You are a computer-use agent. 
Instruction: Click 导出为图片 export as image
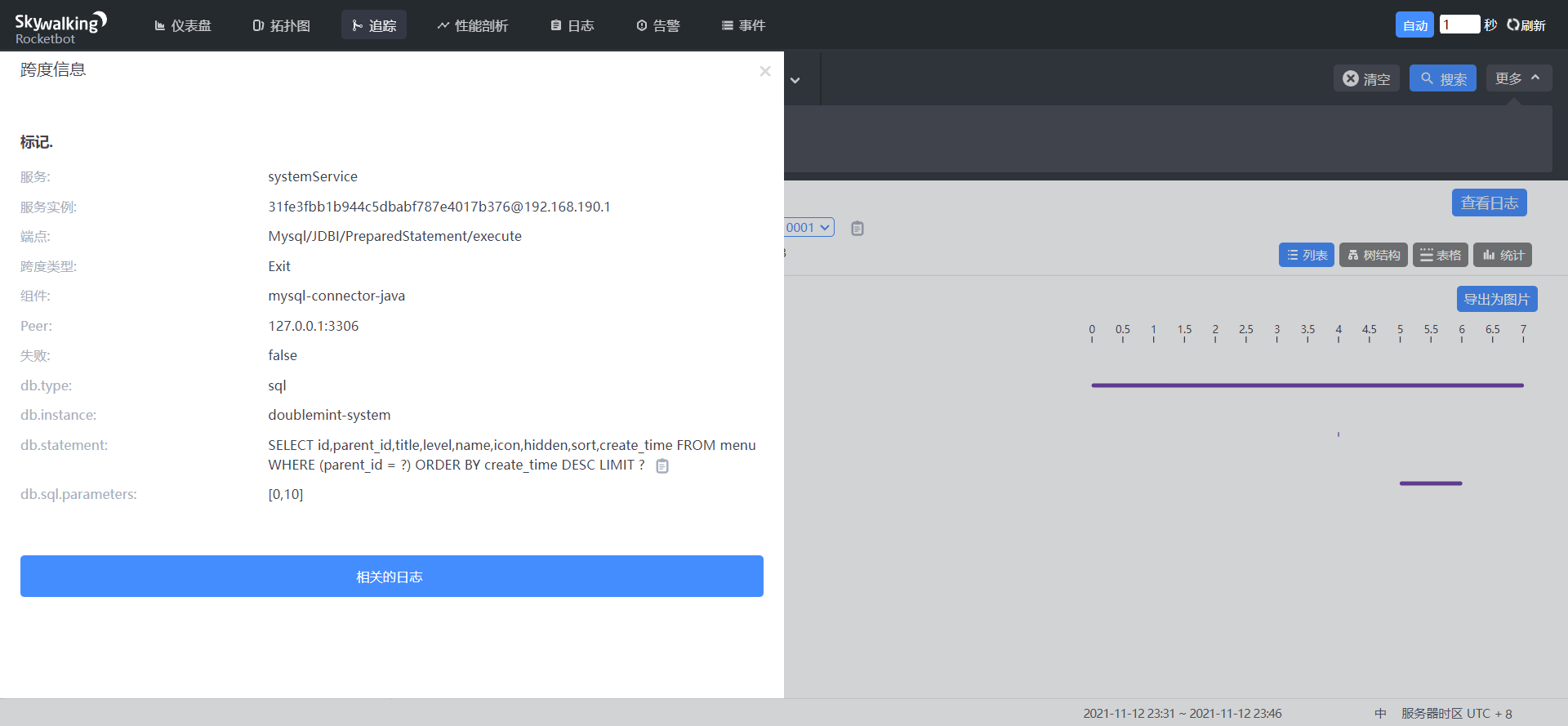[x=1497, y=299]
